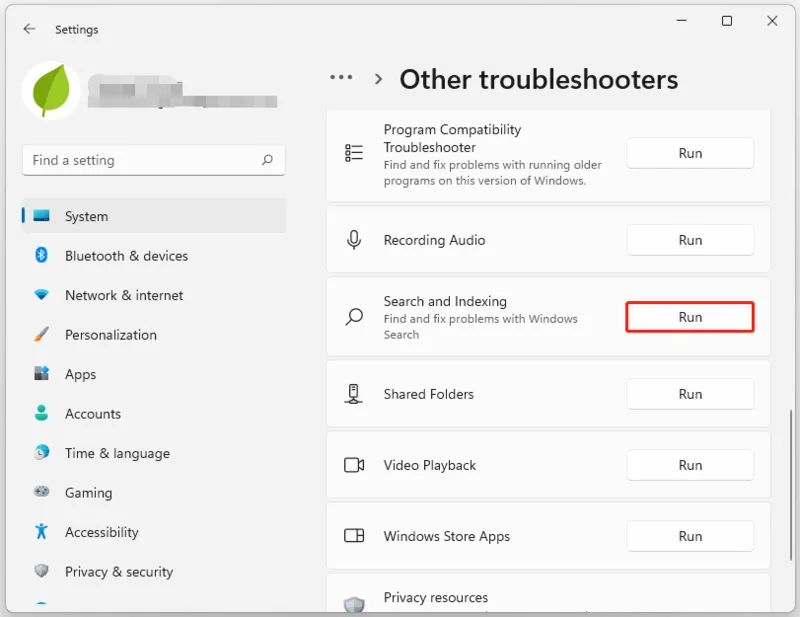Click the Shared Folders icon
Image resolution: width=800 pixels, height=617 pixels.
354,393
